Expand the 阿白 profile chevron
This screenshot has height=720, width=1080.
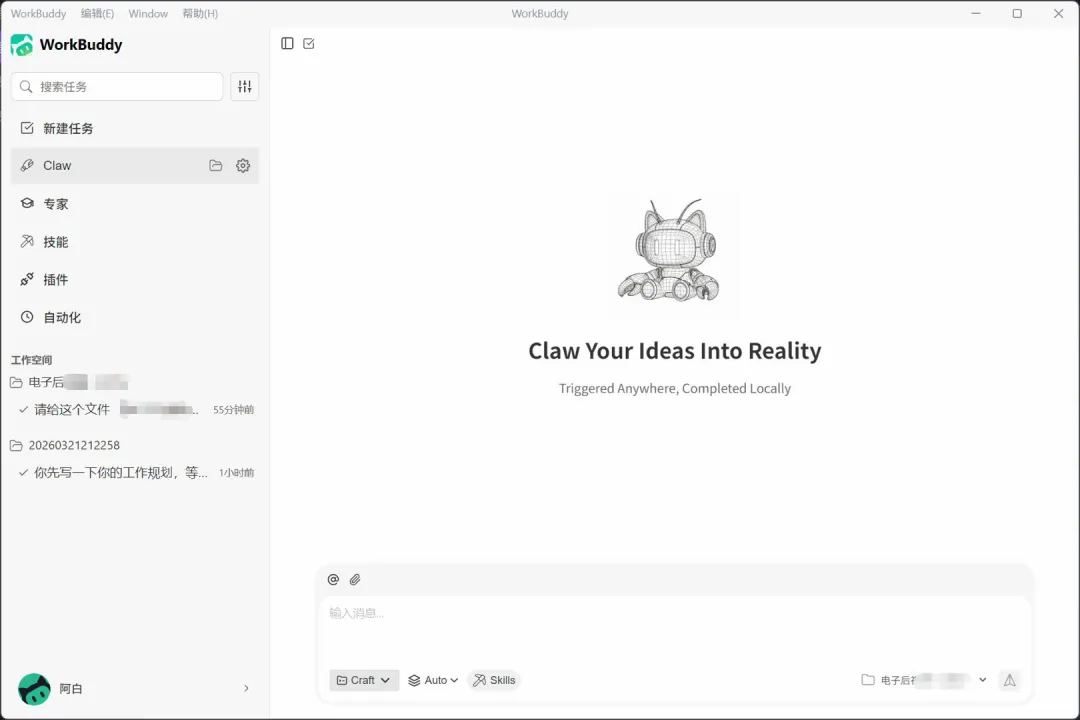point(246,688)
